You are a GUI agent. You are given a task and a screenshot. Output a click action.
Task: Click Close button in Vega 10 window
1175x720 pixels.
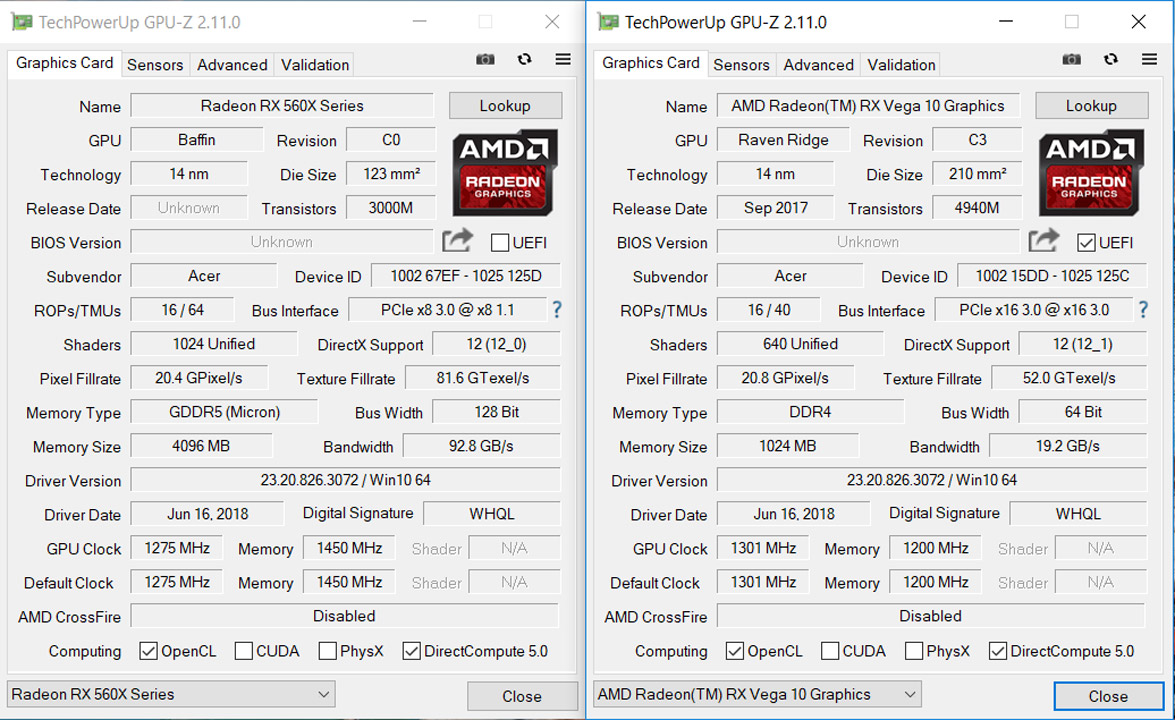point(1108,696)
